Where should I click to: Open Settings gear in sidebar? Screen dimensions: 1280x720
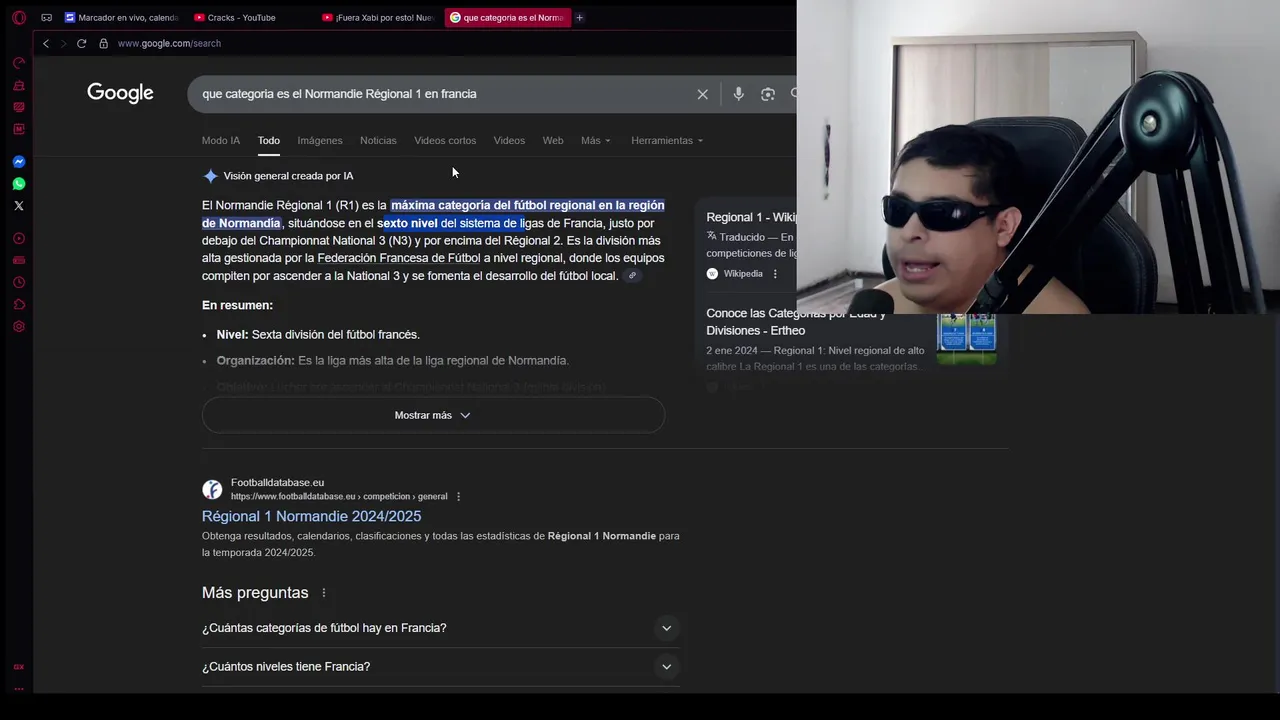(19, 327)
